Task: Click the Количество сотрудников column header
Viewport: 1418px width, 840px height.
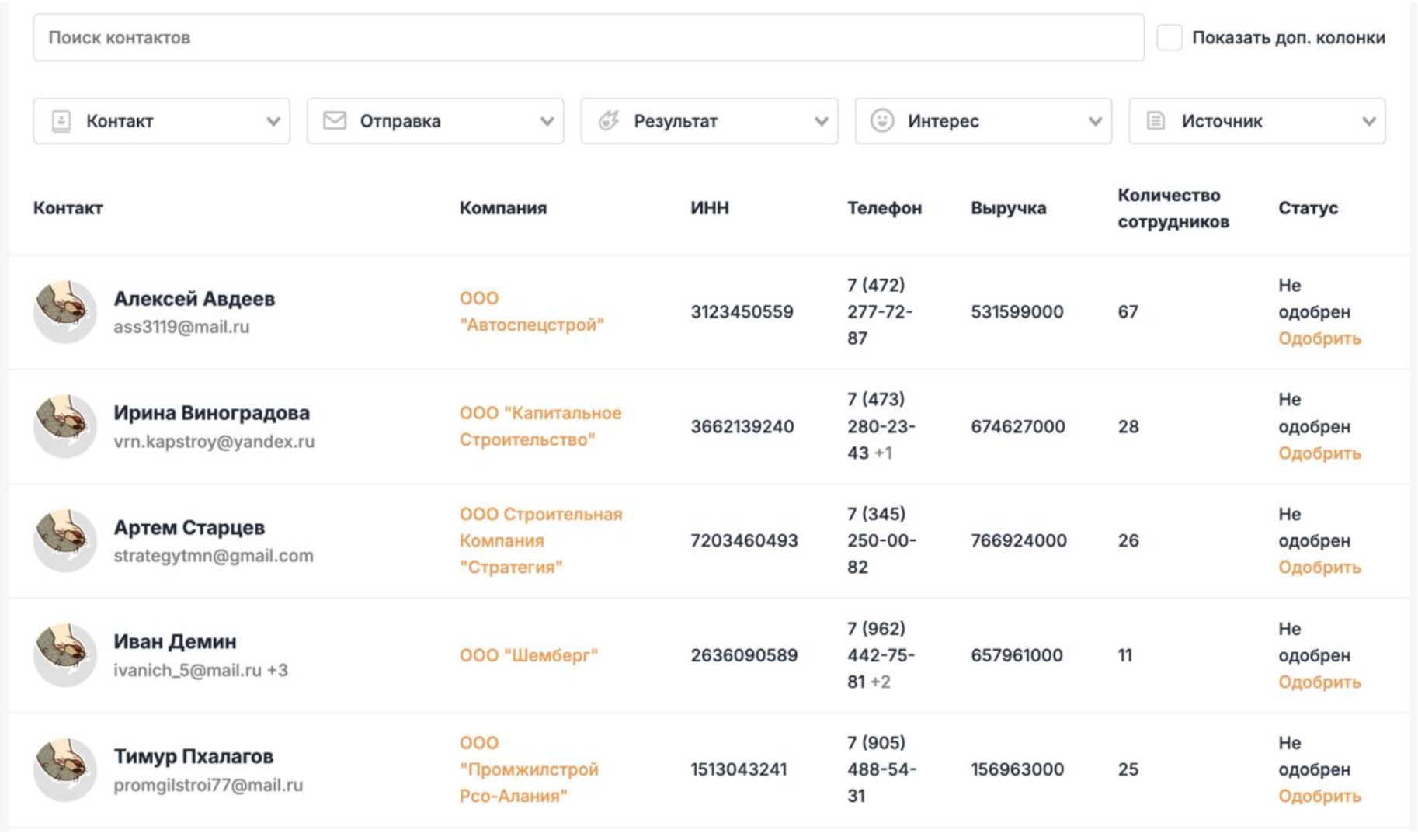Action: [x=1173, y=208]
